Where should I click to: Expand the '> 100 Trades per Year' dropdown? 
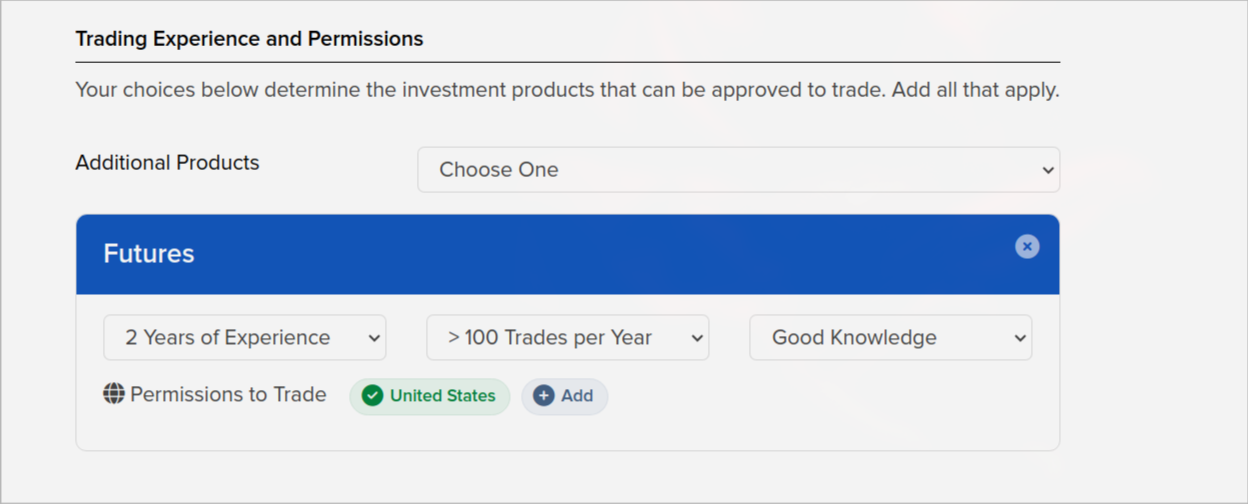567,338
